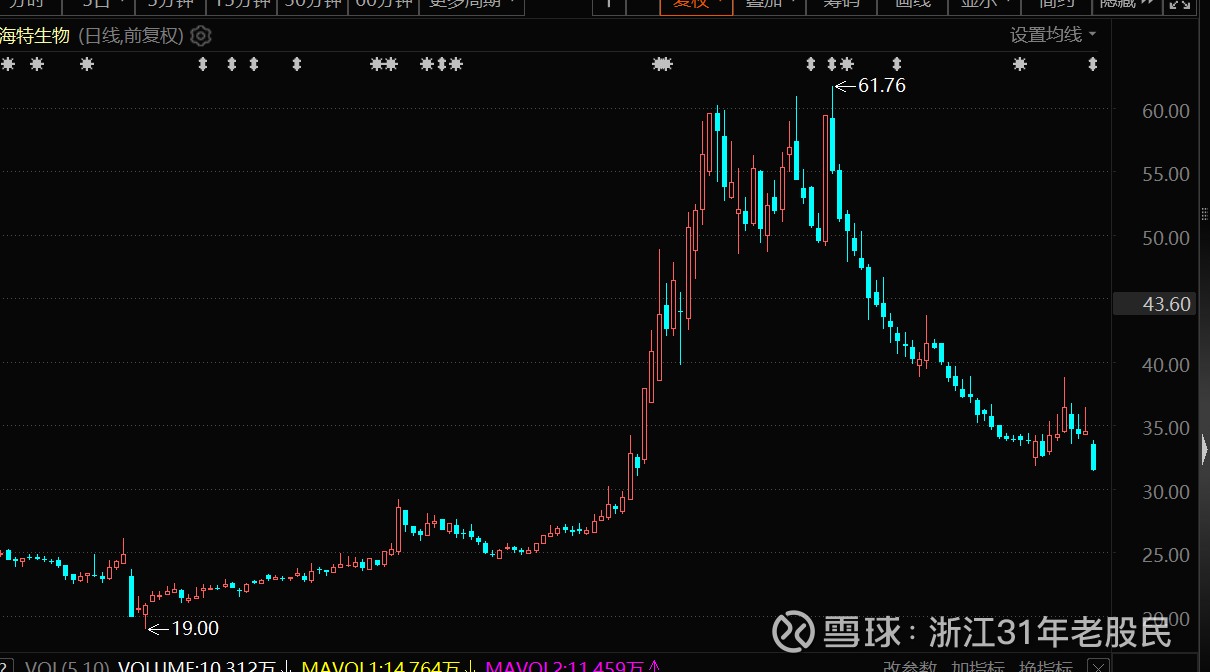Click the 60.00 price axis label
1210x672 pixels.
1166,110
